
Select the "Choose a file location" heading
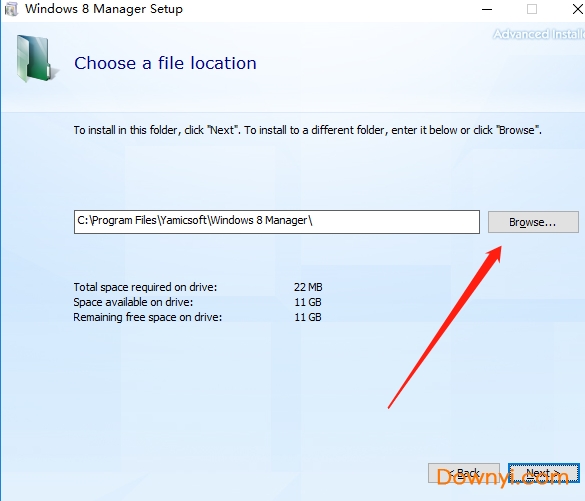click(x=165, y=63)
